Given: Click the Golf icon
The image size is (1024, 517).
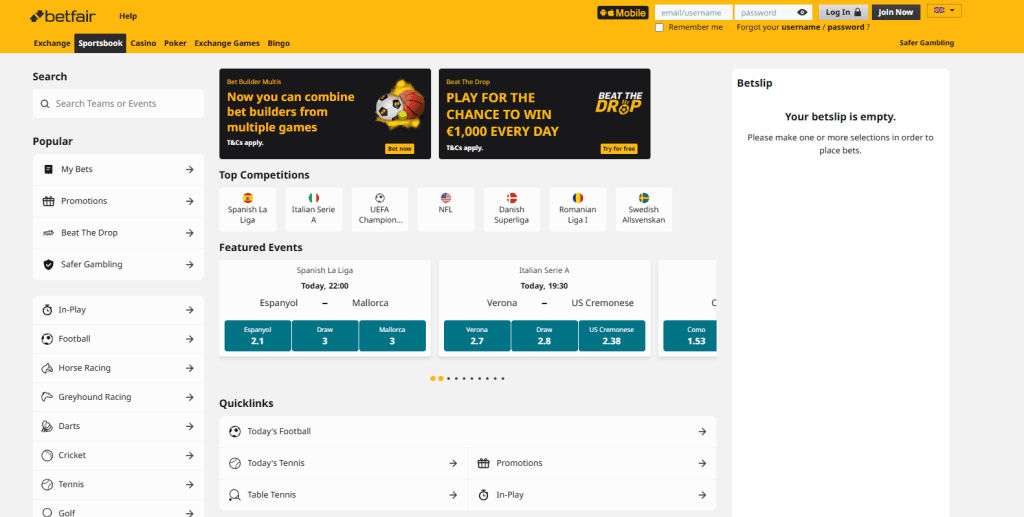Looking at the screenshot, I should pos(47,513).
